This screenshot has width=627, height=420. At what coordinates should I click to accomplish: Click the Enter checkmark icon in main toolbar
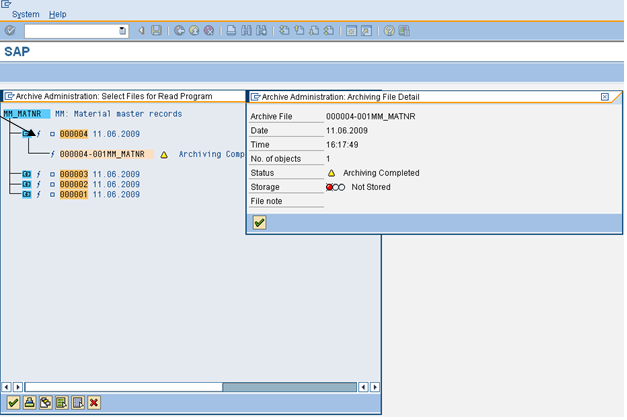[x=10, y=30]
